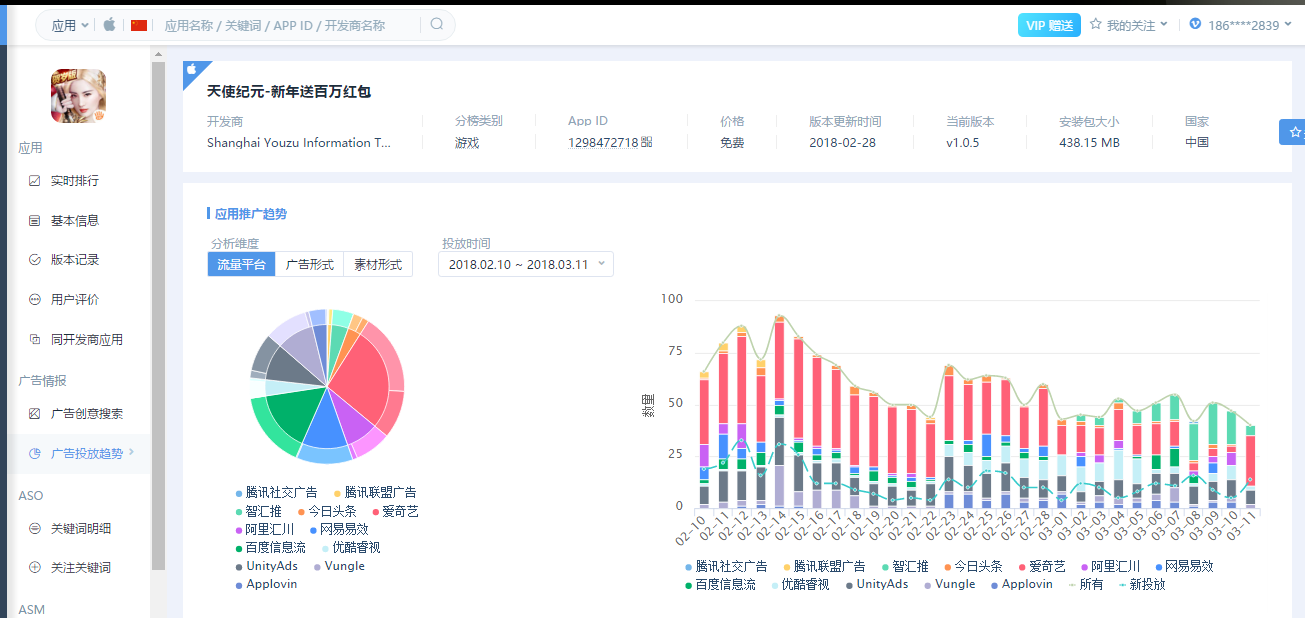Select the 流量平台 analysis tab

pos(241,265)
